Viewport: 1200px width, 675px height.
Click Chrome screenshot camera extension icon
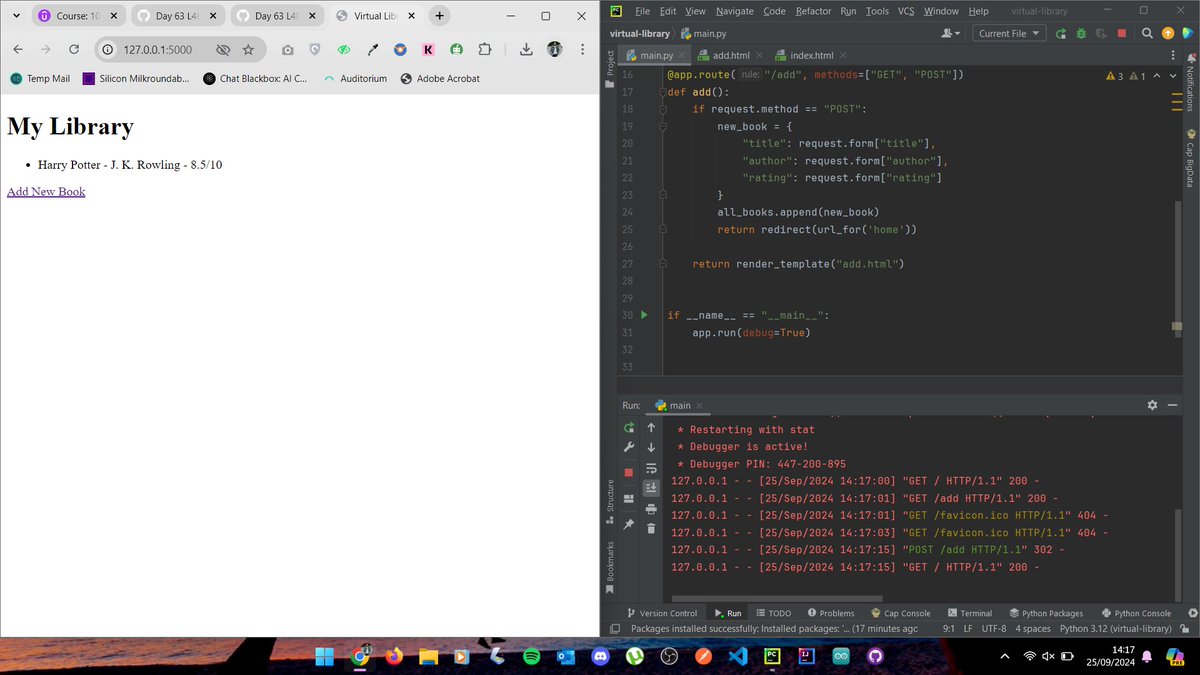(288, 50)
